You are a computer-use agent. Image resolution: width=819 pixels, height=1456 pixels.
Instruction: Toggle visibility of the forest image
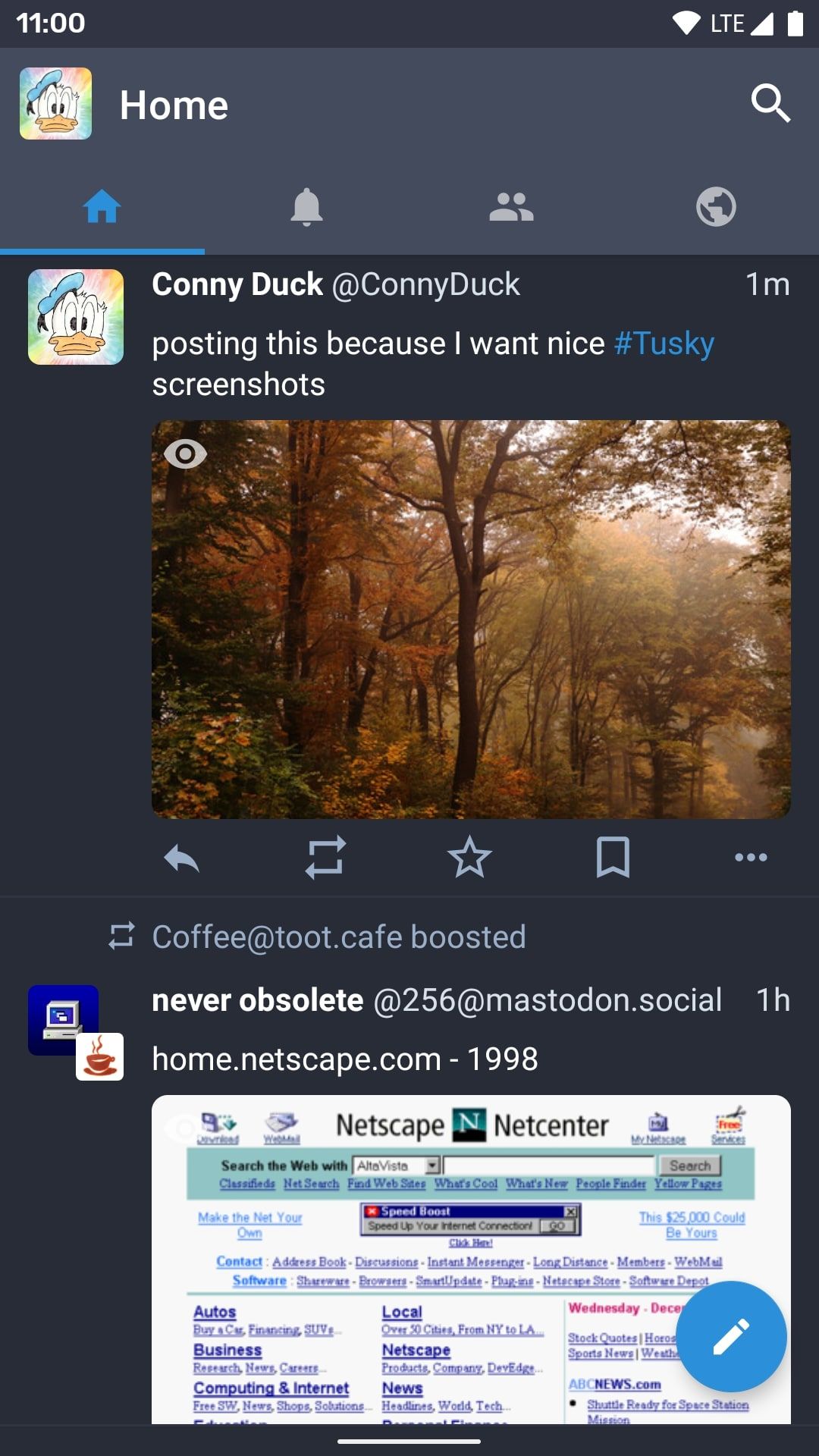tap(186, 454)
